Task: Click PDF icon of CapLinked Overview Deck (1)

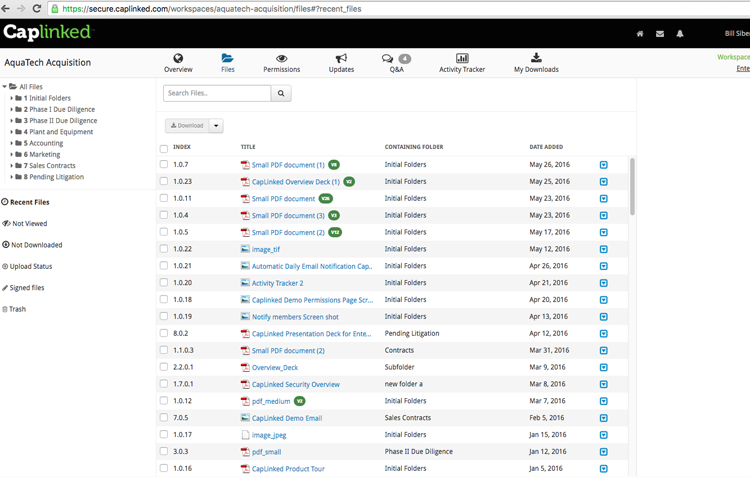Action: [x=245, y=182]
